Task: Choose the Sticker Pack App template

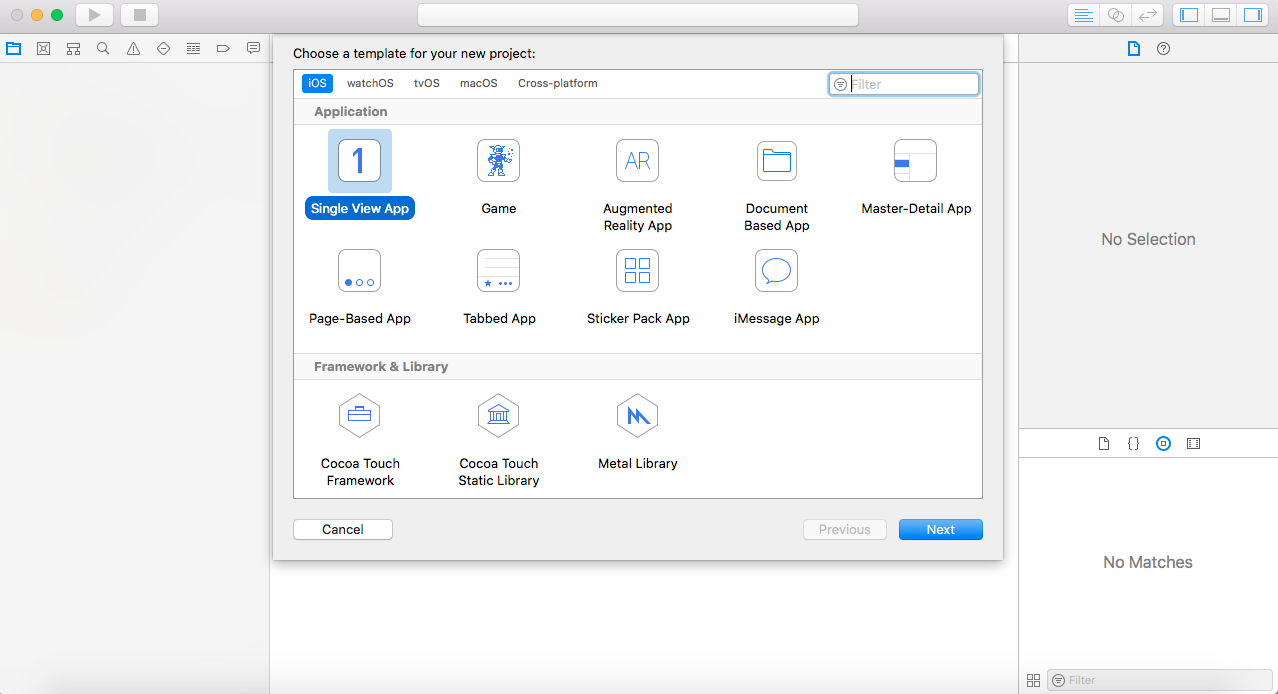Action: [x=637, y=270]
